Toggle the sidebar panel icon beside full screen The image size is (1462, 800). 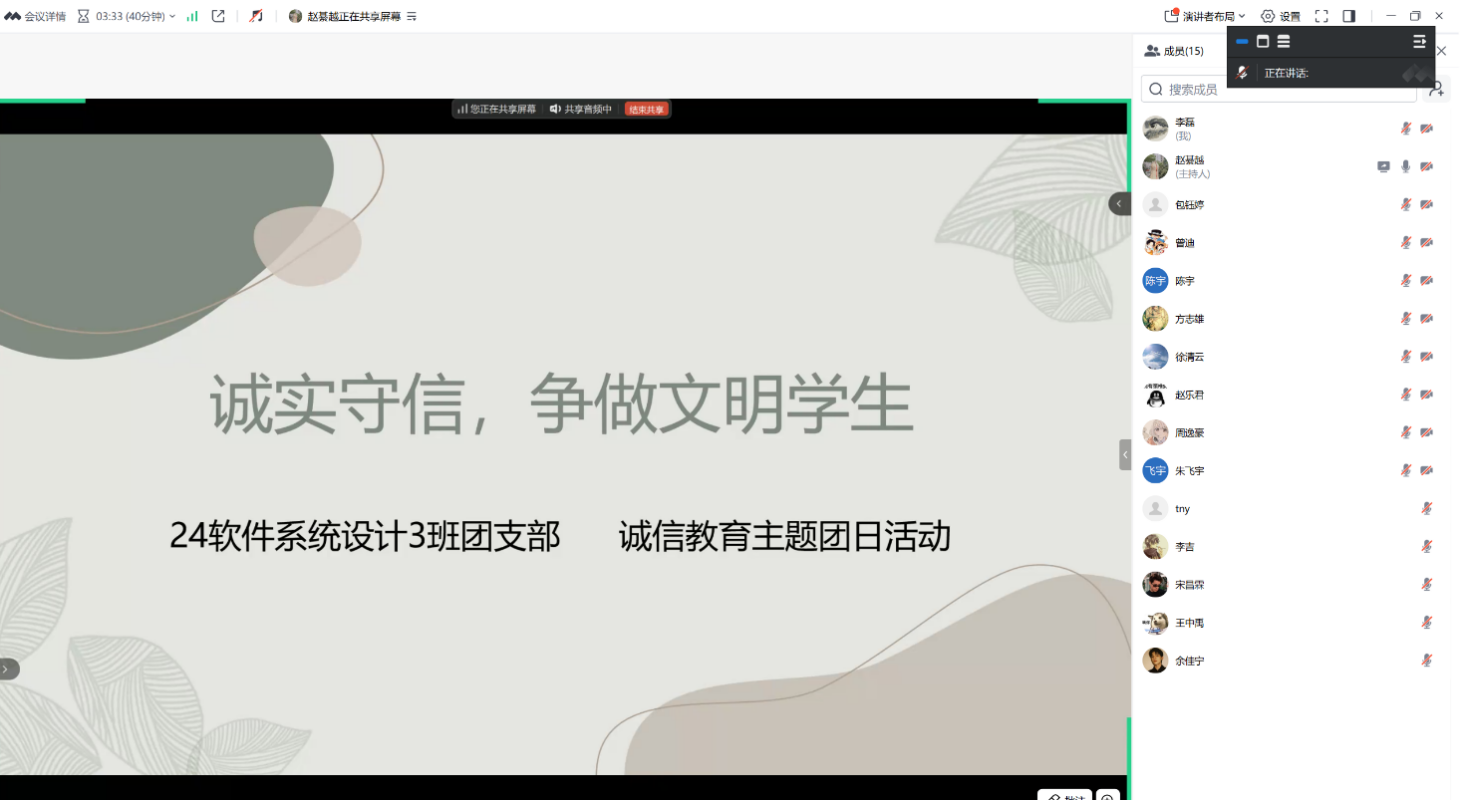click(x=1349, y=16)
